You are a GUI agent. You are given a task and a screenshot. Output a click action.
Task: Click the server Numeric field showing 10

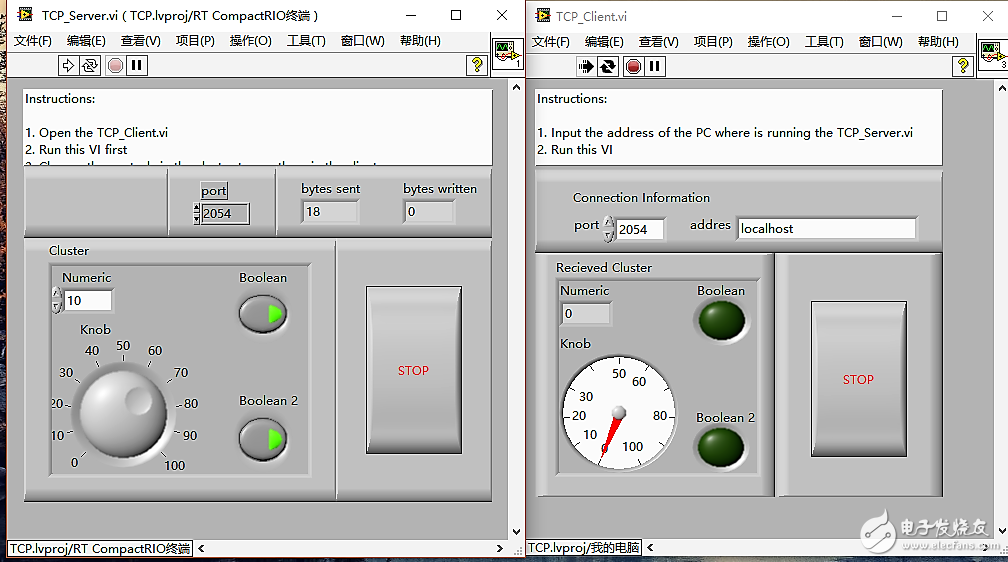pyautogui.click(x=88, y=300)
